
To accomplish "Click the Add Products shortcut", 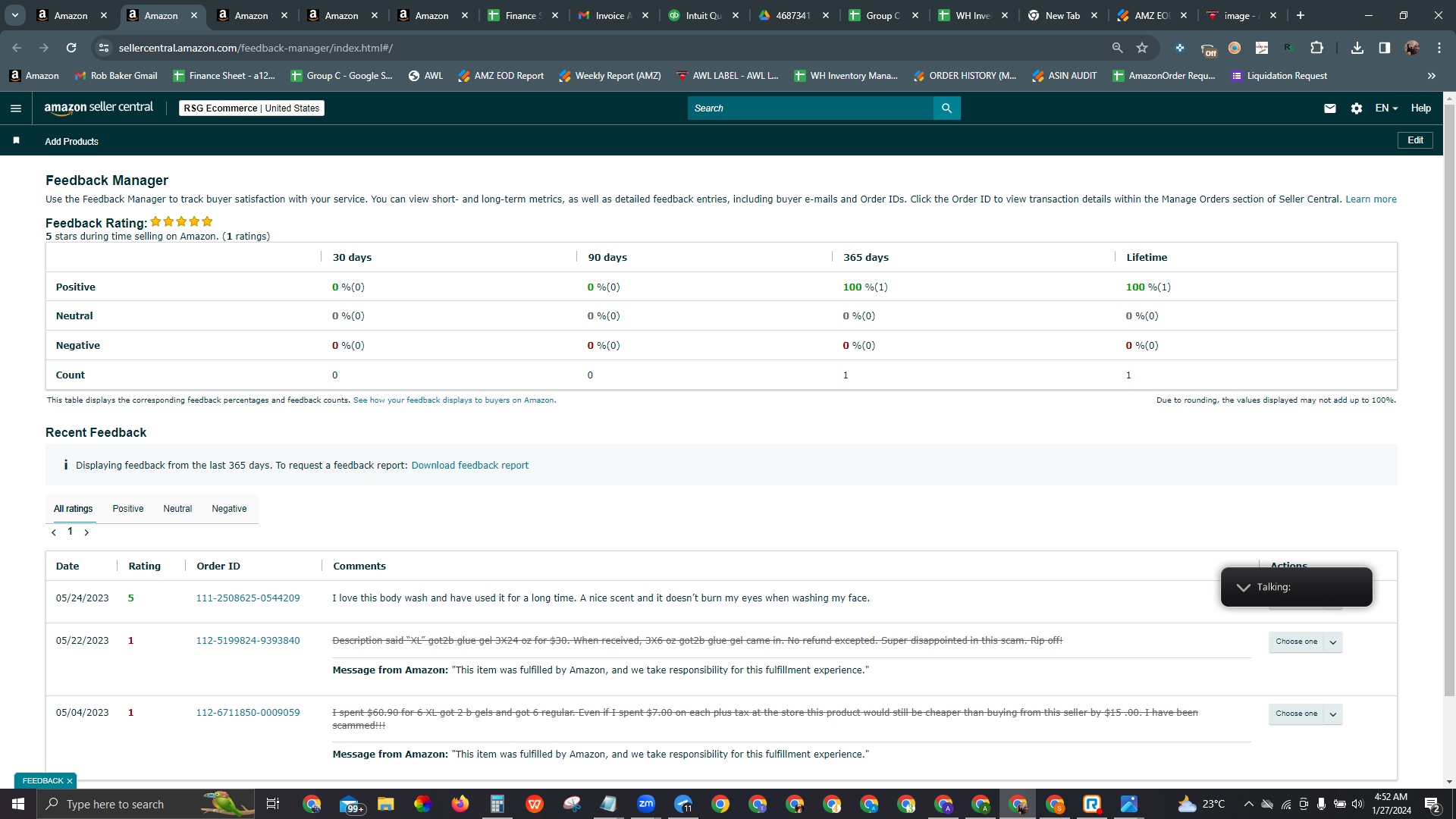I will tap(71, 142).
